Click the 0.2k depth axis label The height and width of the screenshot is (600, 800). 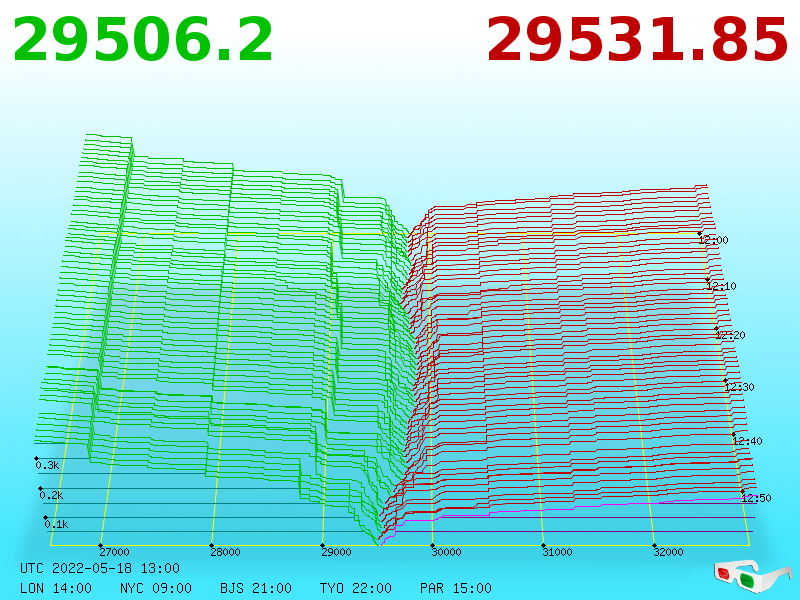click(52, 495)
